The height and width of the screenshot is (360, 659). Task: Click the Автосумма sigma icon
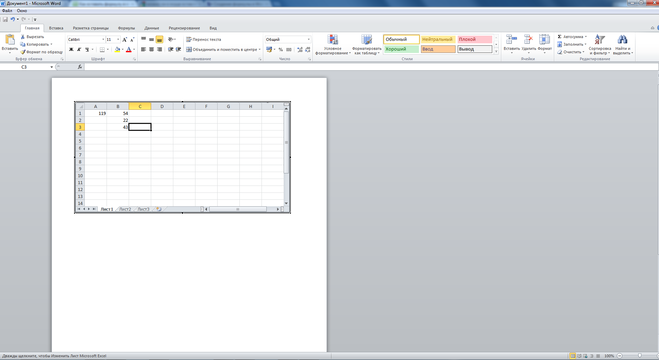click(x=559, y=37)
